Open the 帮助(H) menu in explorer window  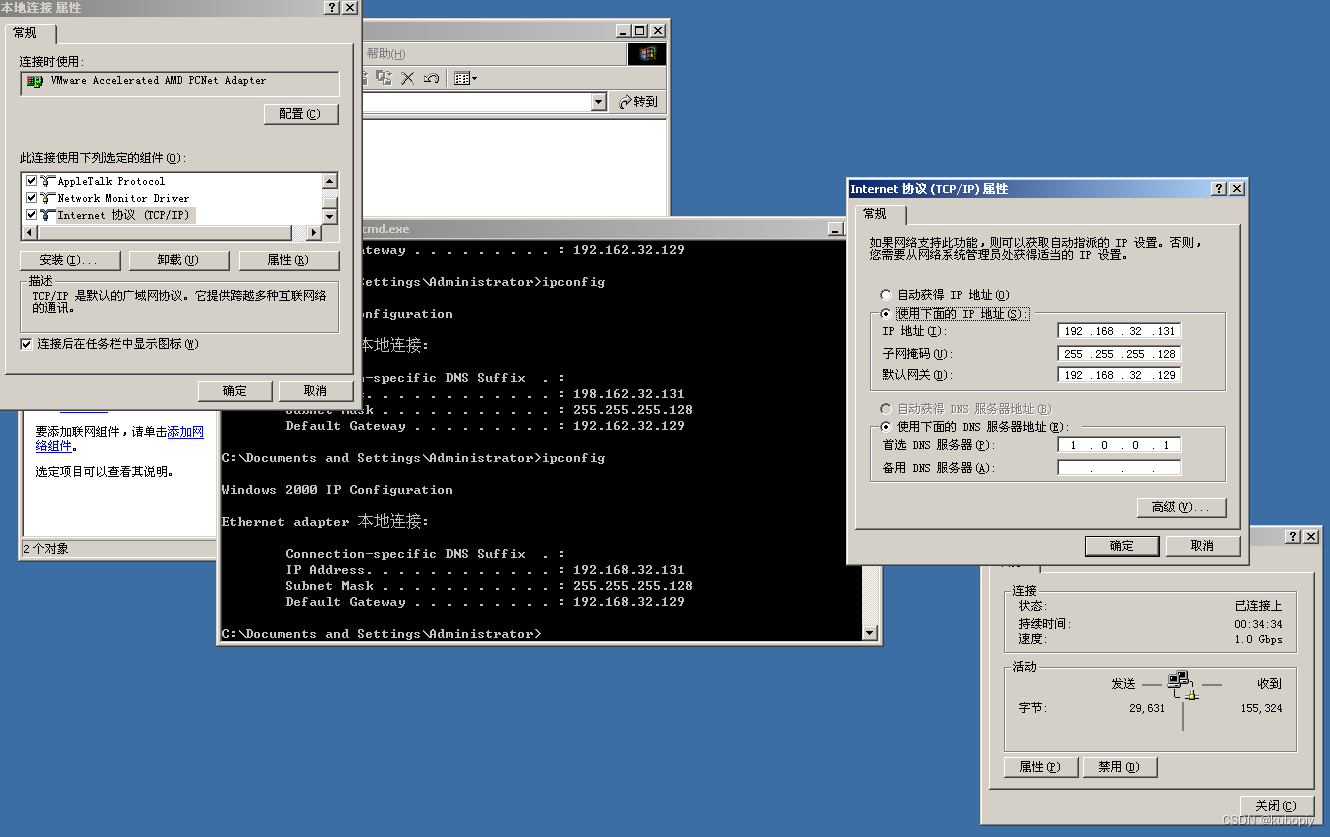click(x=386, y=54)
